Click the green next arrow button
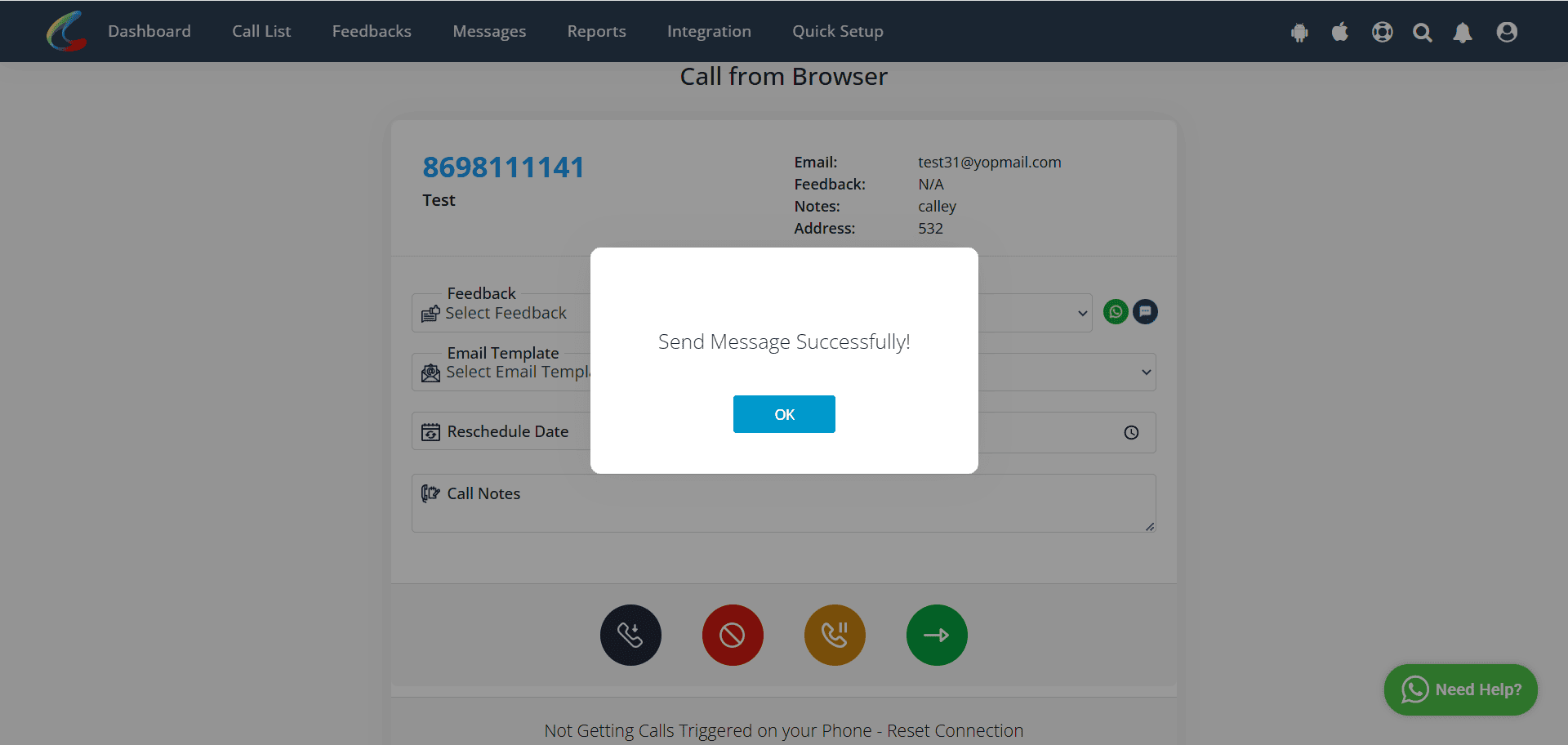This screenshot has height=745, width=1568. tap(937, 635)
